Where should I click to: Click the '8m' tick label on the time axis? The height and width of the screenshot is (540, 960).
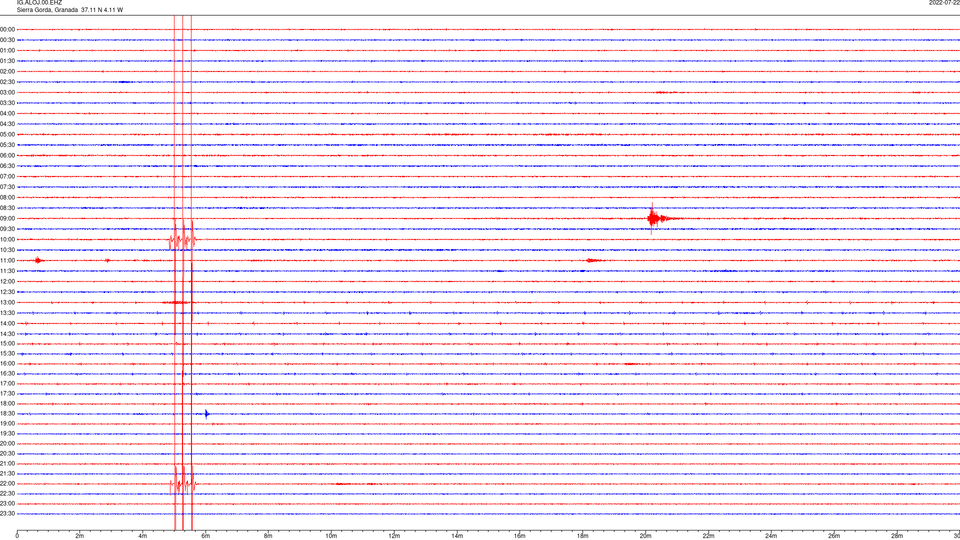coord(268,536)
